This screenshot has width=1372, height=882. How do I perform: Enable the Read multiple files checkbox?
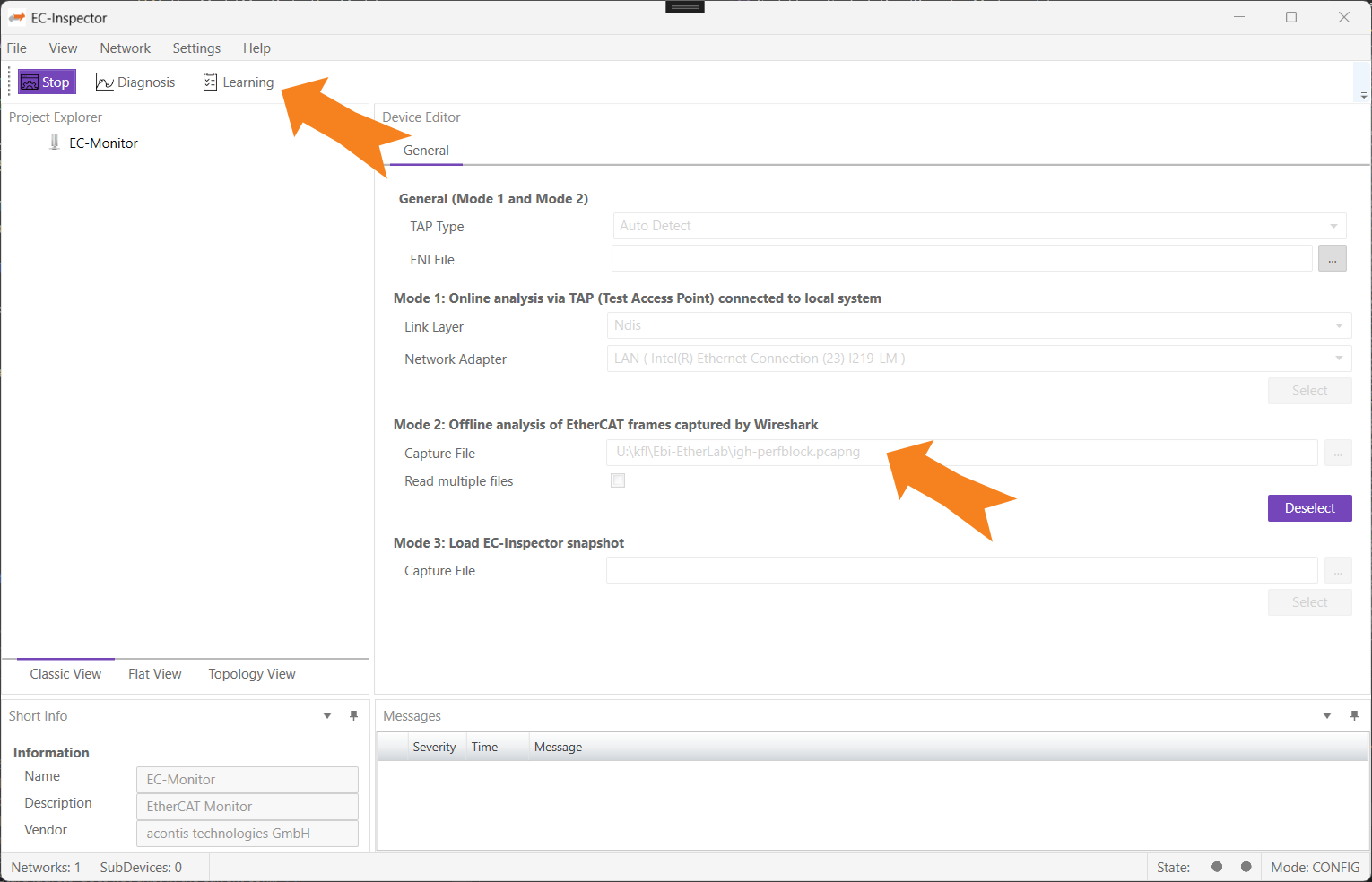[x=617, y=480]
